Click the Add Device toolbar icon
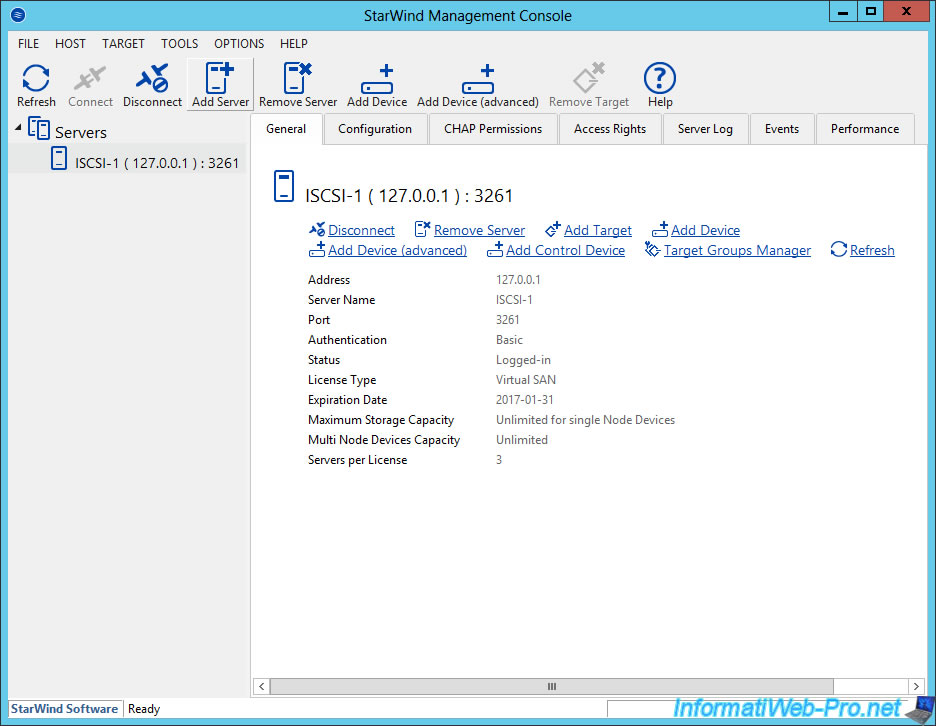Viewport: 936px width, 726px height. tap(377, 78)
